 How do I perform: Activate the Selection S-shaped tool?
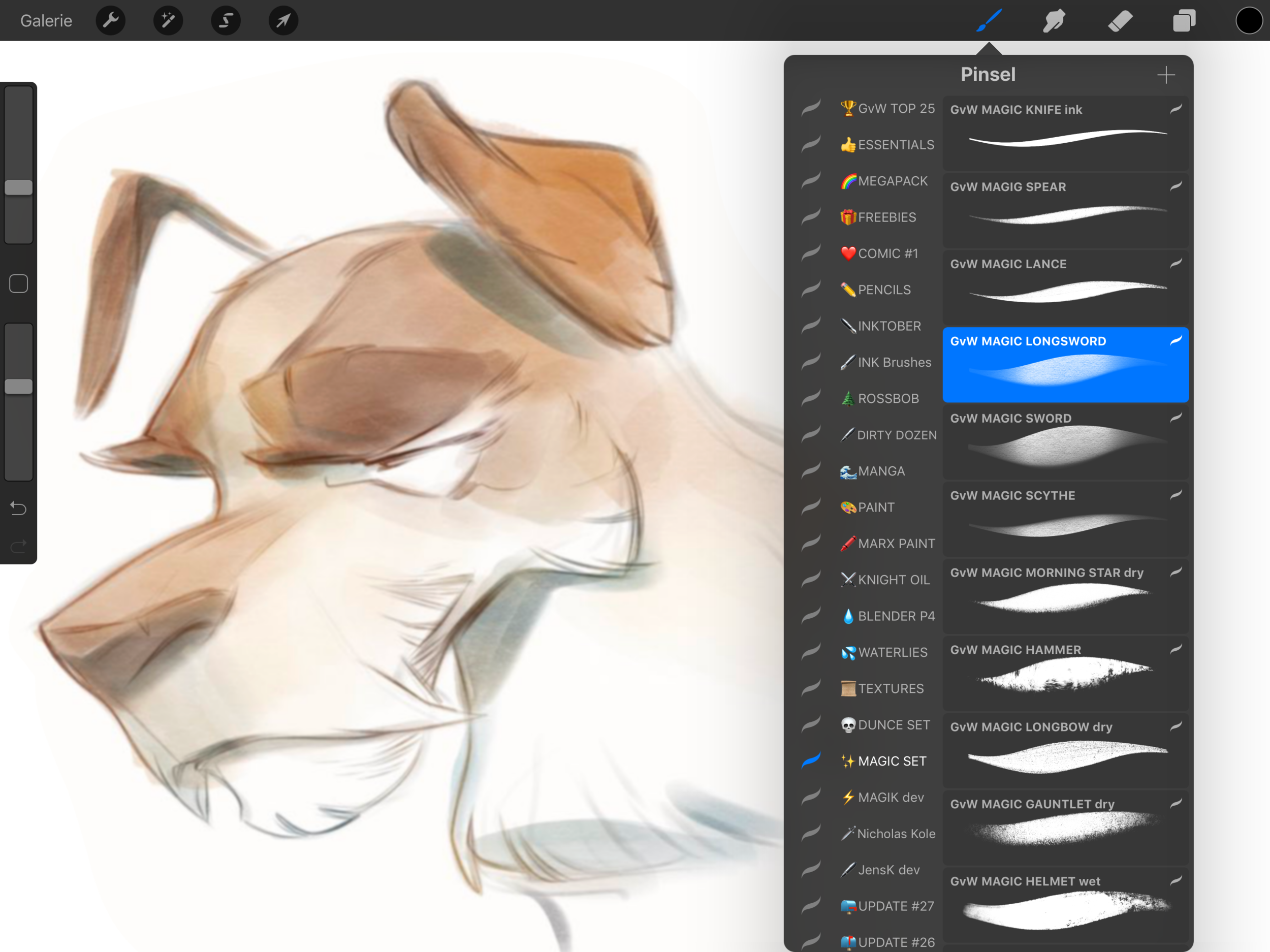tap(226, 21)
